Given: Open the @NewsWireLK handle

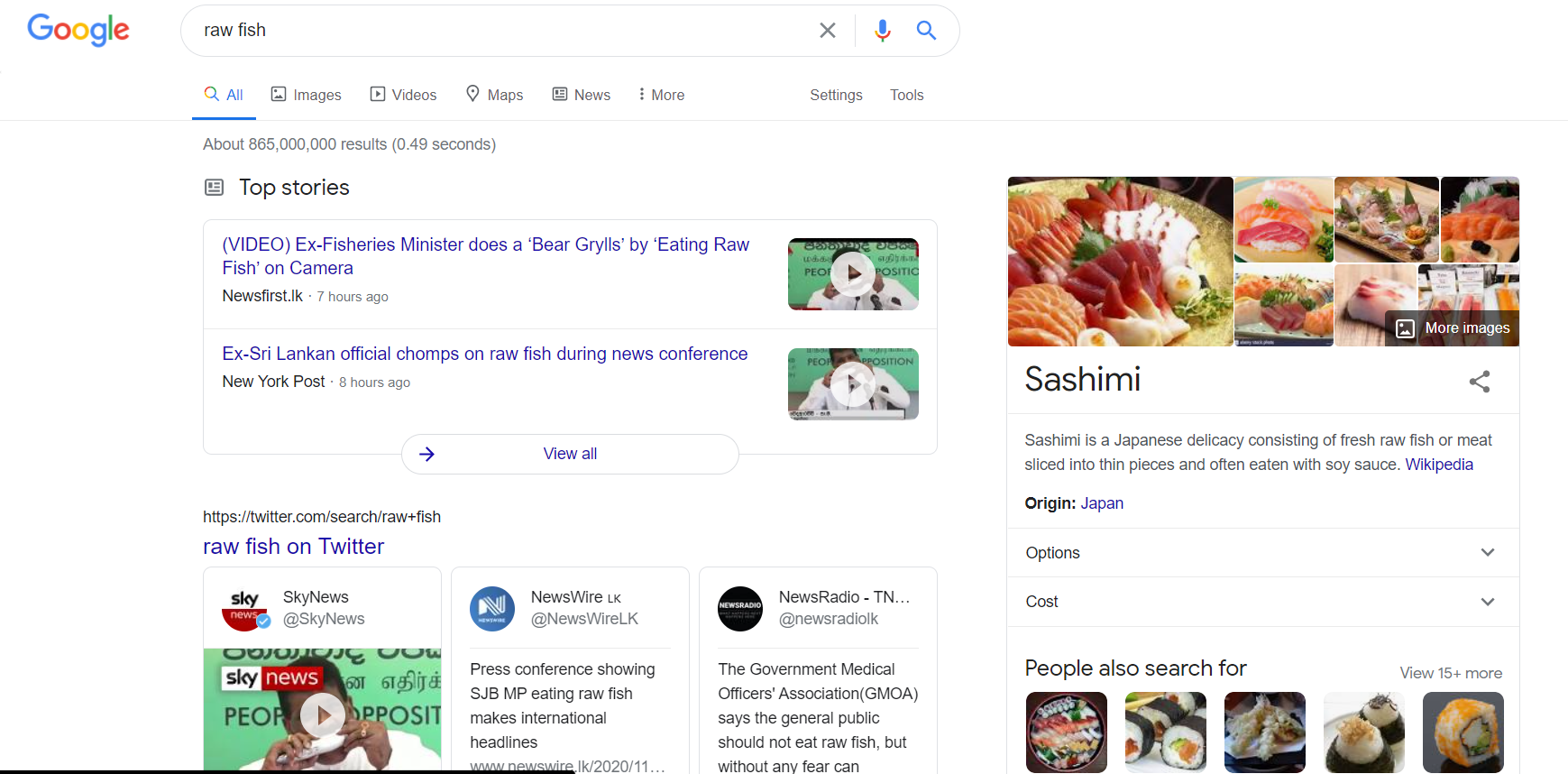Looking at the screenshot, I should pos(584,619).
